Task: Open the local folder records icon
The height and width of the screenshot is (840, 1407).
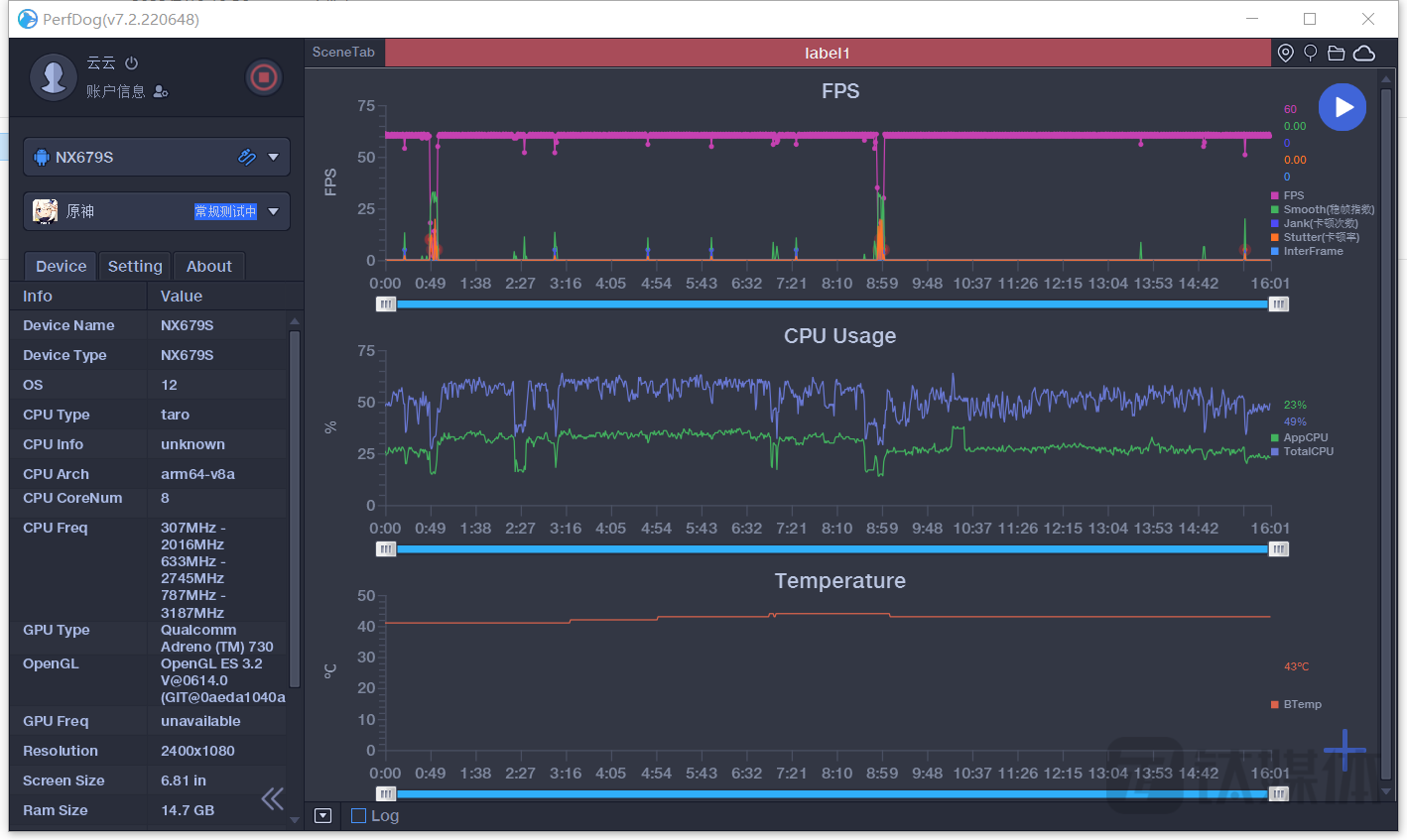Action: (x=1336, y=53)
